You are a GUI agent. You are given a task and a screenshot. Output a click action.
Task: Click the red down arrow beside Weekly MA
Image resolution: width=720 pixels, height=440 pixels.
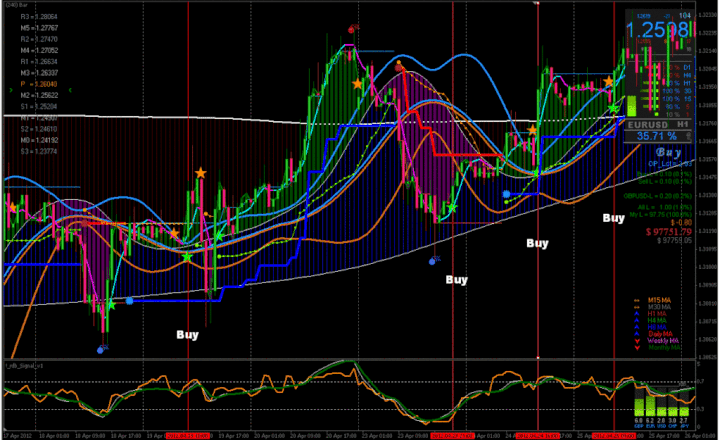(x=637, y=341)
